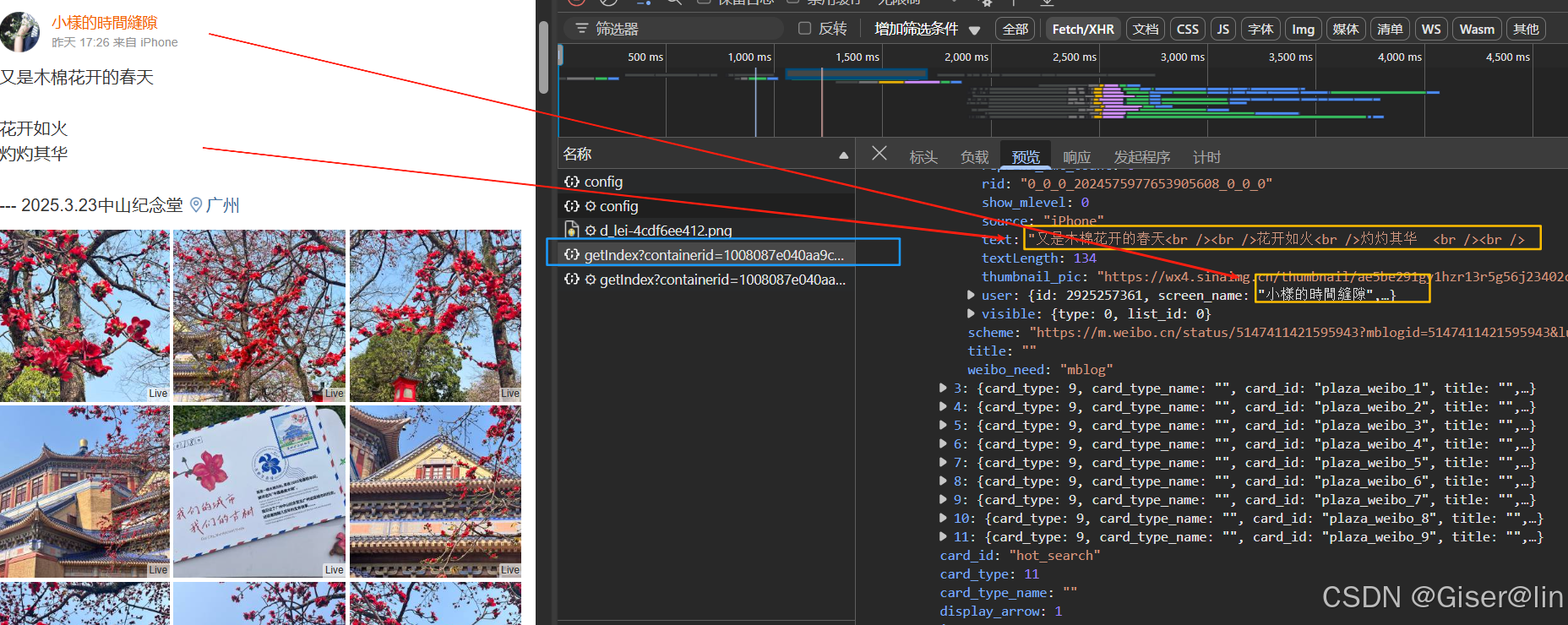This screenshot has height=625, width=1568.
Task: Toggle the 清单 manifest filter
Action: tap(1390, 29)
